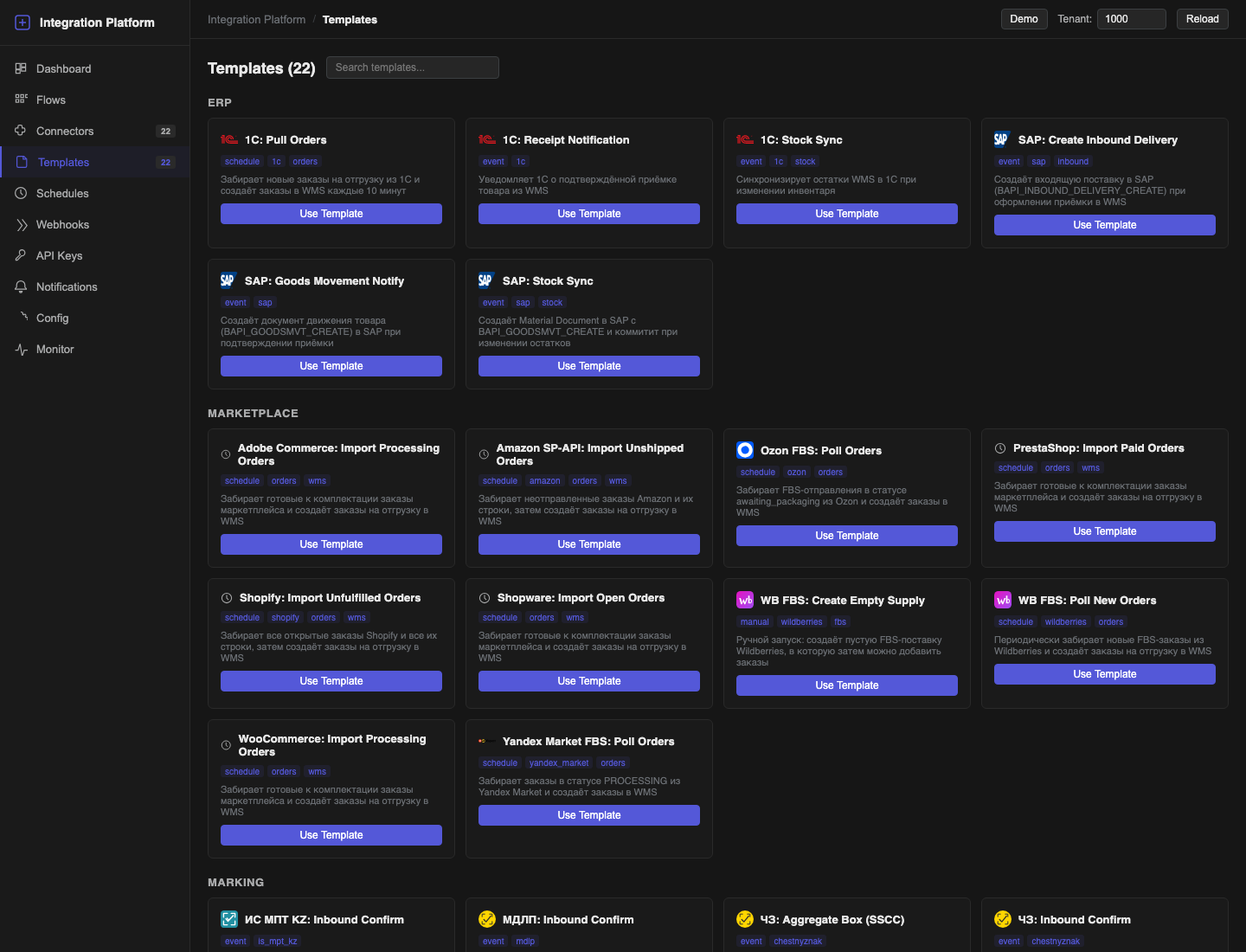Click the yandex_market tag
The height and width of the screenshot is (952, 1246).
[x=559, y=763]
